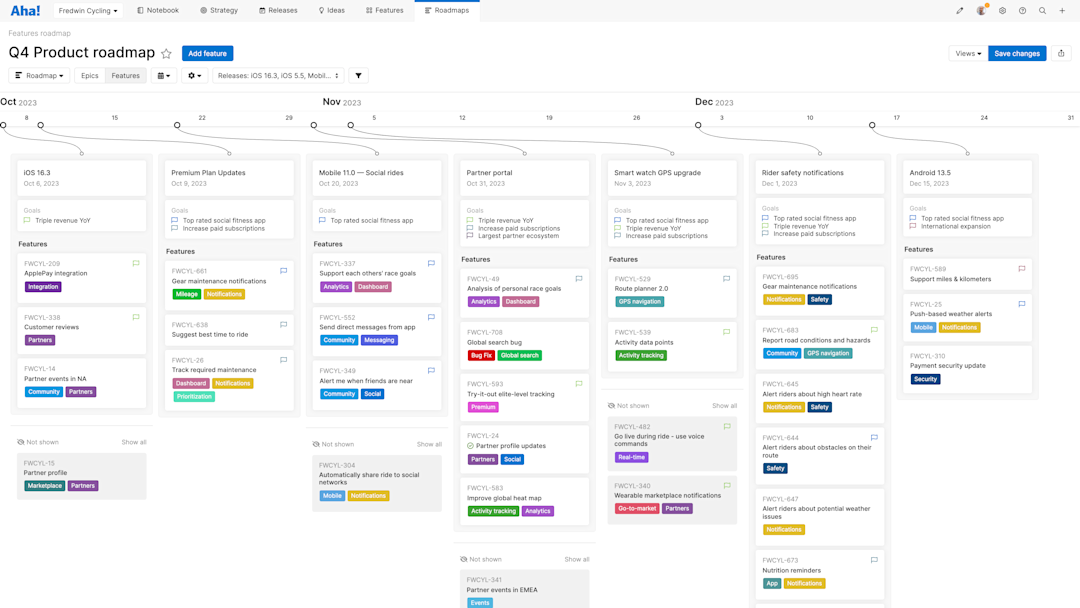The width and height of the screenshot is (1080, 608).
Task: Click the help question mark icon
Action: [1022, 11]
